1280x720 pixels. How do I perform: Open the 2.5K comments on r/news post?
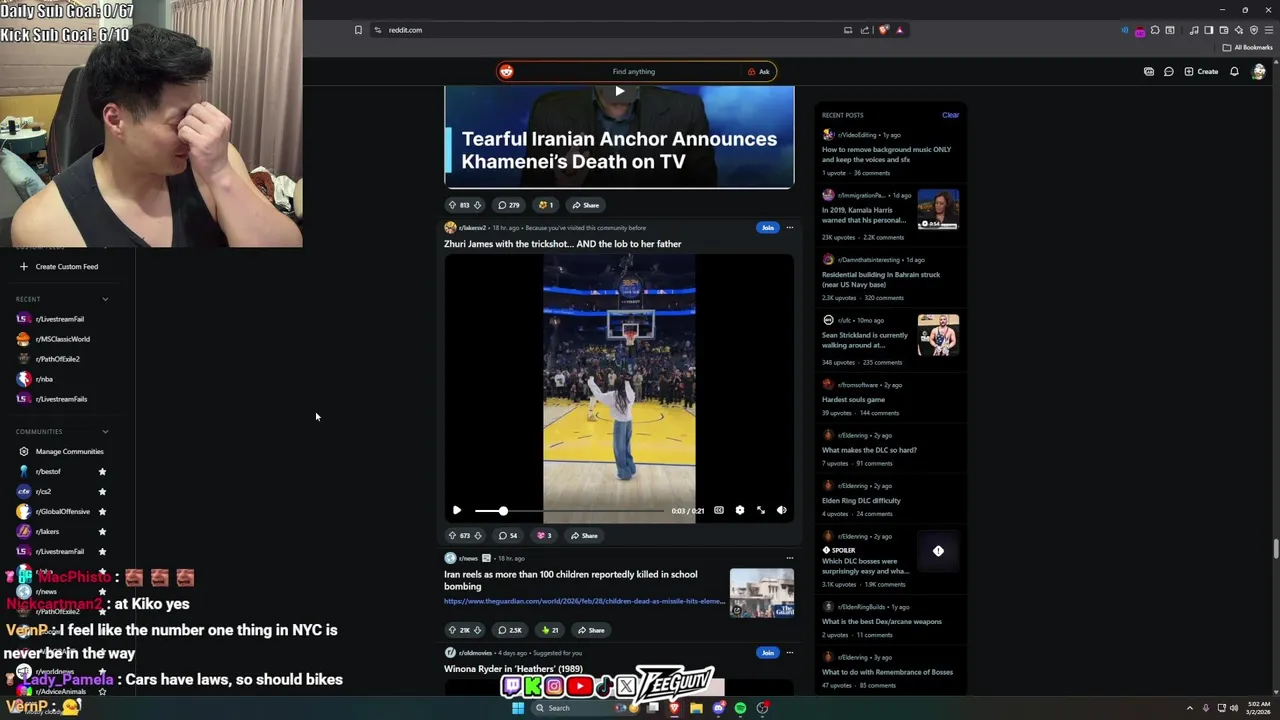click(x=510, y=630)
